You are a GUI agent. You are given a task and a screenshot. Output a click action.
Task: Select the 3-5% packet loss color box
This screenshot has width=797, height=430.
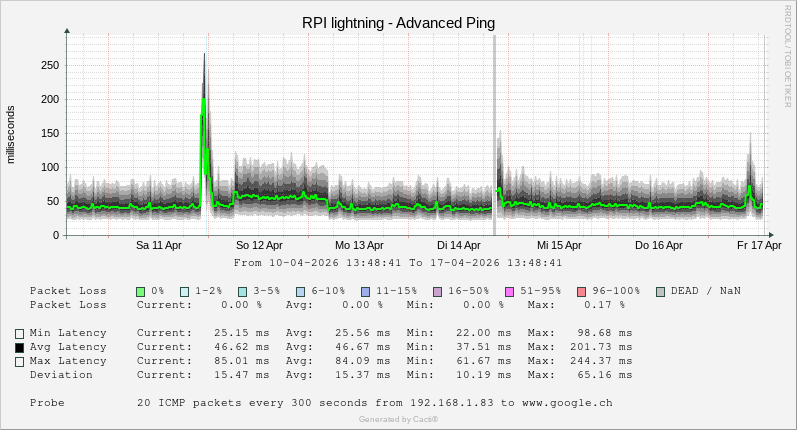point(243,291)
